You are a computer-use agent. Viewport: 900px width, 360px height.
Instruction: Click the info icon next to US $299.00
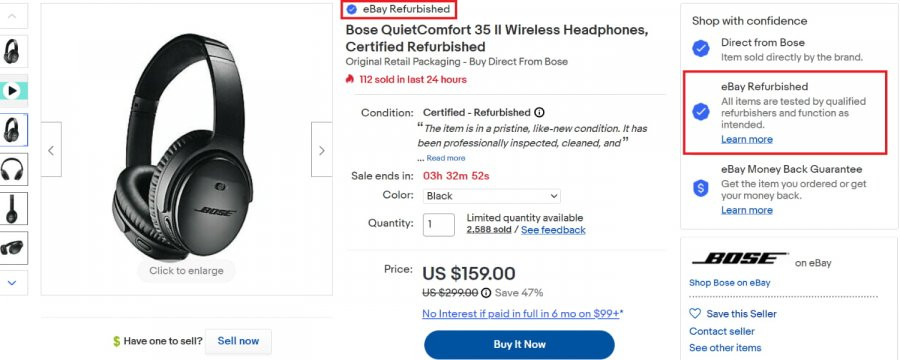(486, 293)
